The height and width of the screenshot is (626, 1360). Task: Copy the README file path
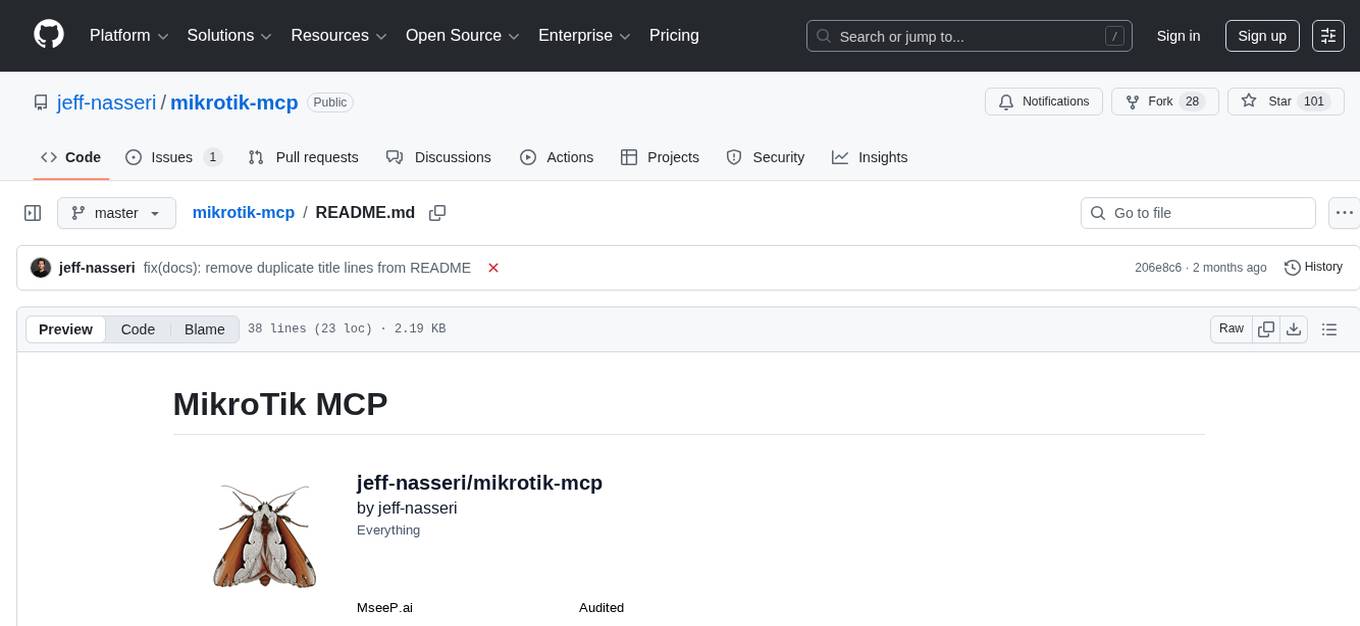(437, 212)
